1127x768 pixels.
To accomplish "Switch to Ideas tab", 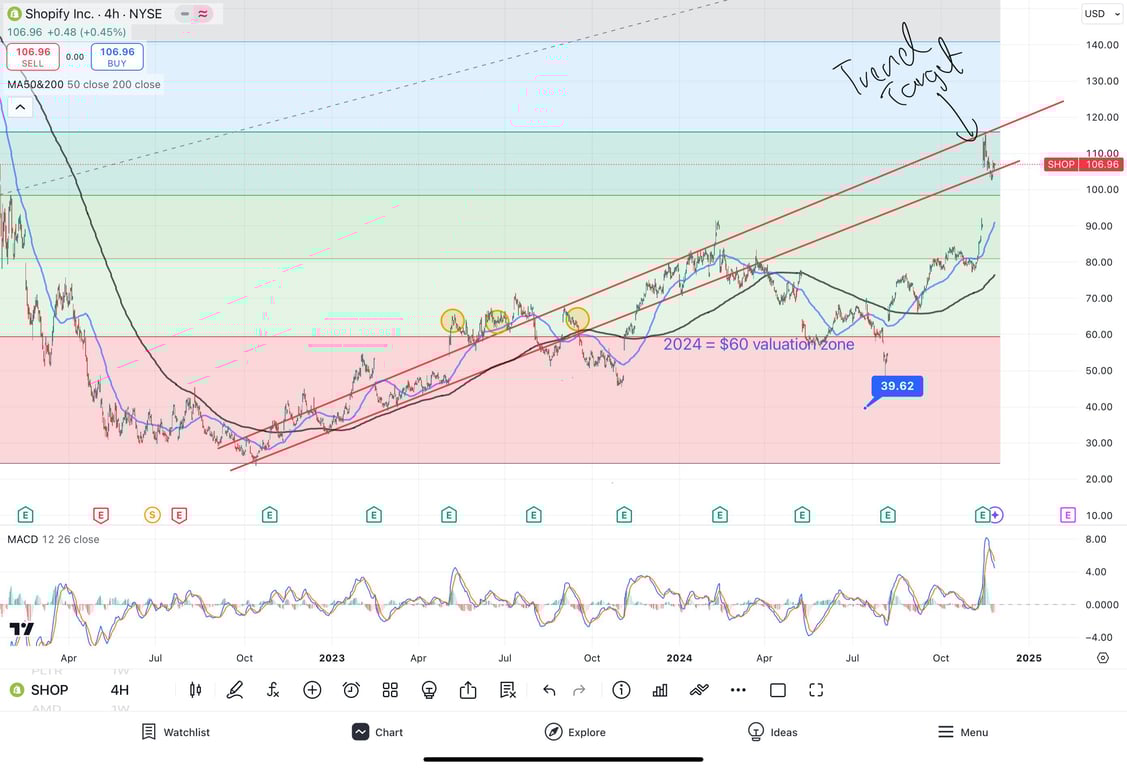I will tap(773, 732).
